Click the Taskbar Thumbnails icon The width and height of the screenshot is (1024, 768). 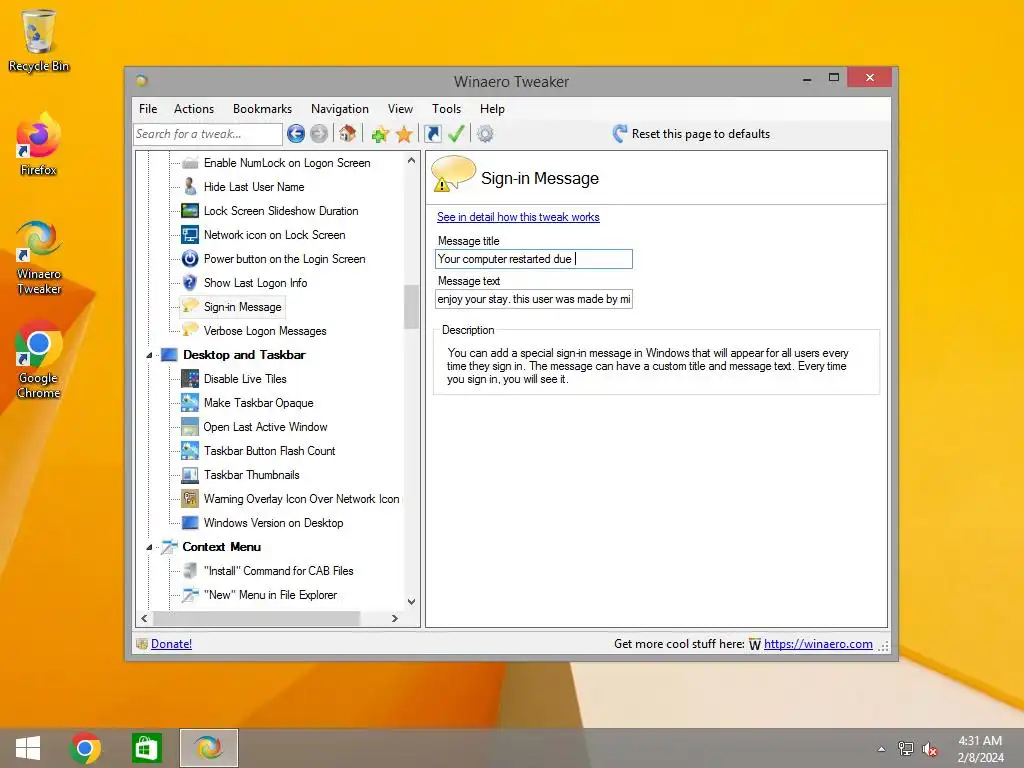tap(190, 475)
